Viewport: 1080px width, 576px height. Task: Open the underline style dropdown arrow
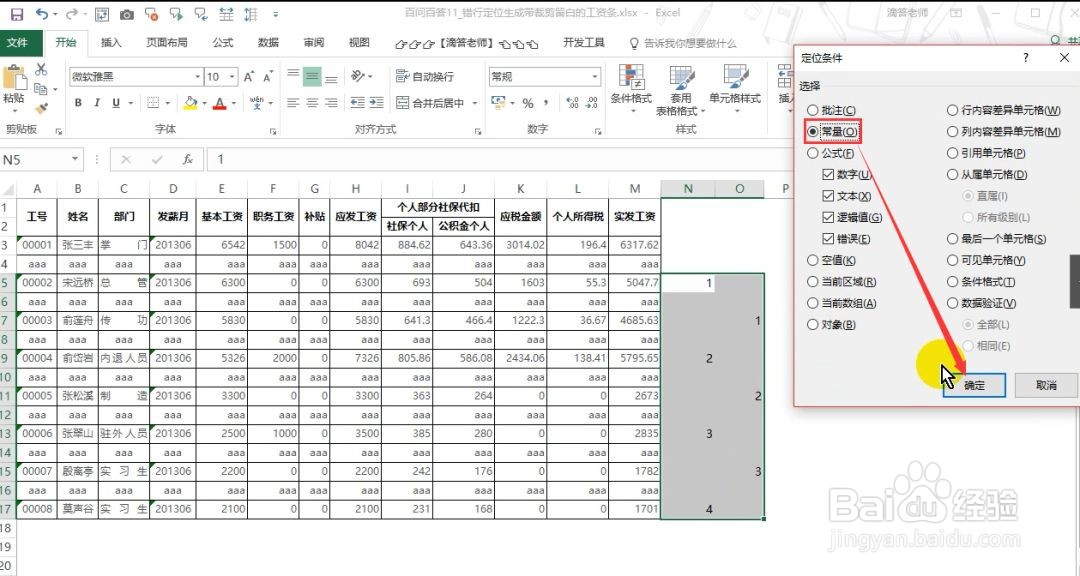129,103
